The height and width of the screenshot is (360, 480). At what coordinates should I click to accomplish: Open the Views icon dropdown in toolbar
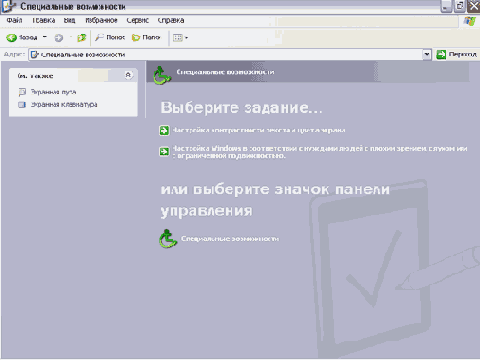pos(180,38)
